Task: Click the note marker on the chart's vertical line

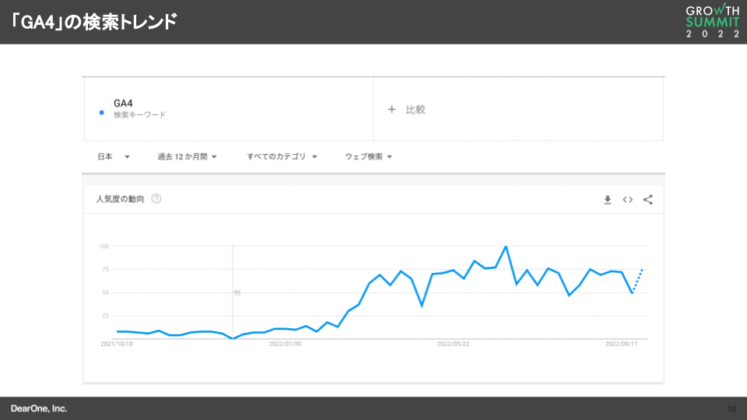Action: pos(237,293)
